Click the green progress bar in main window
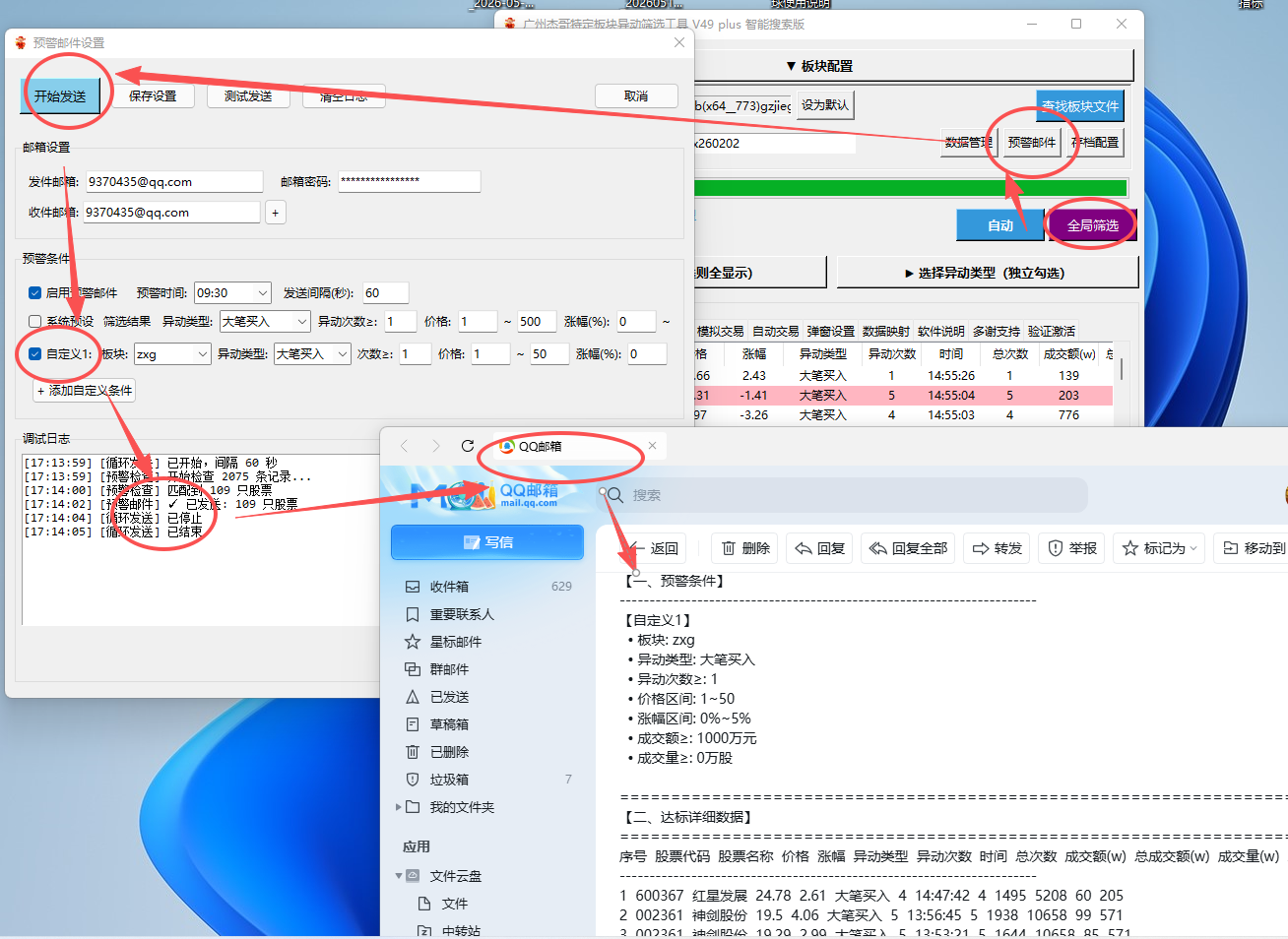Viewport: 1288px width, 939px height. point(911,188)
